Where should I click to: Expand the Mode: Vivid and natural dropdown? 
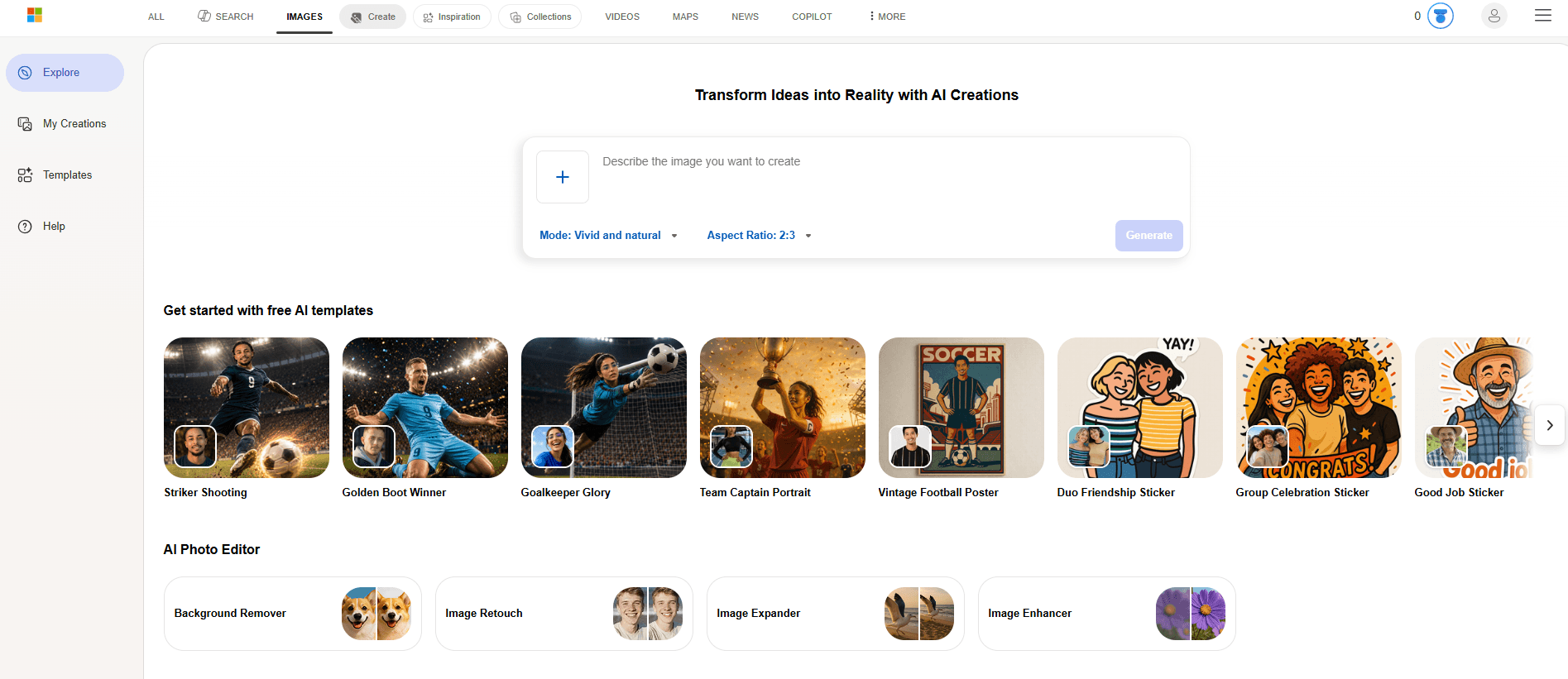608,236
